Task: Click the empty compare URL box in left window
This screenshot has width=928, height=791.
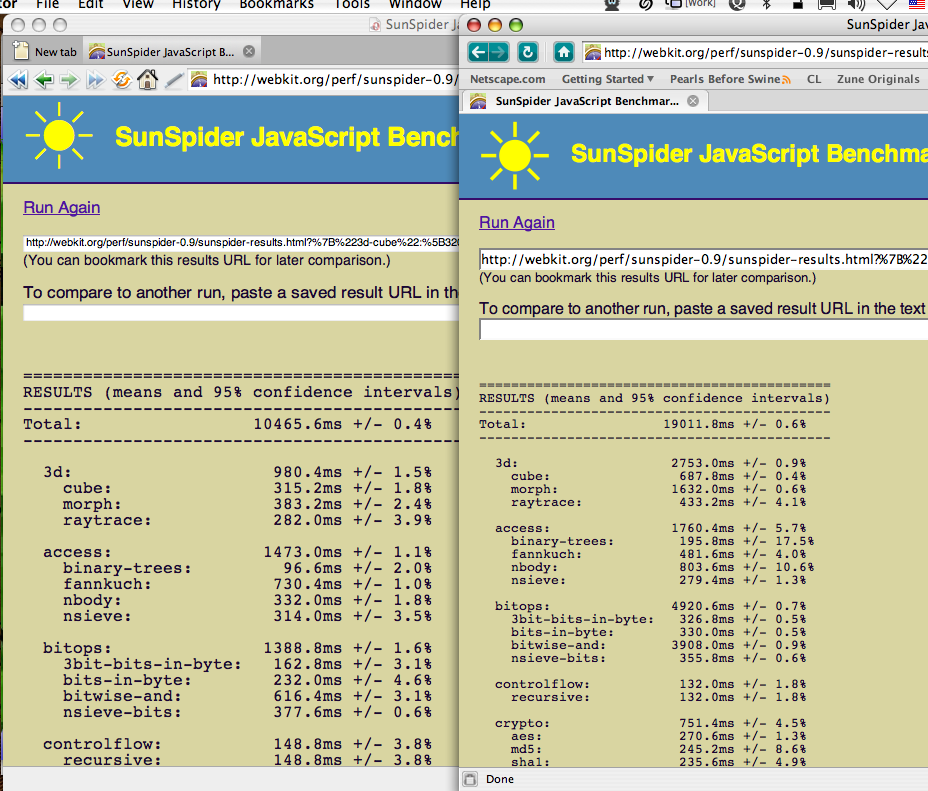Action: tap(241, 313)
